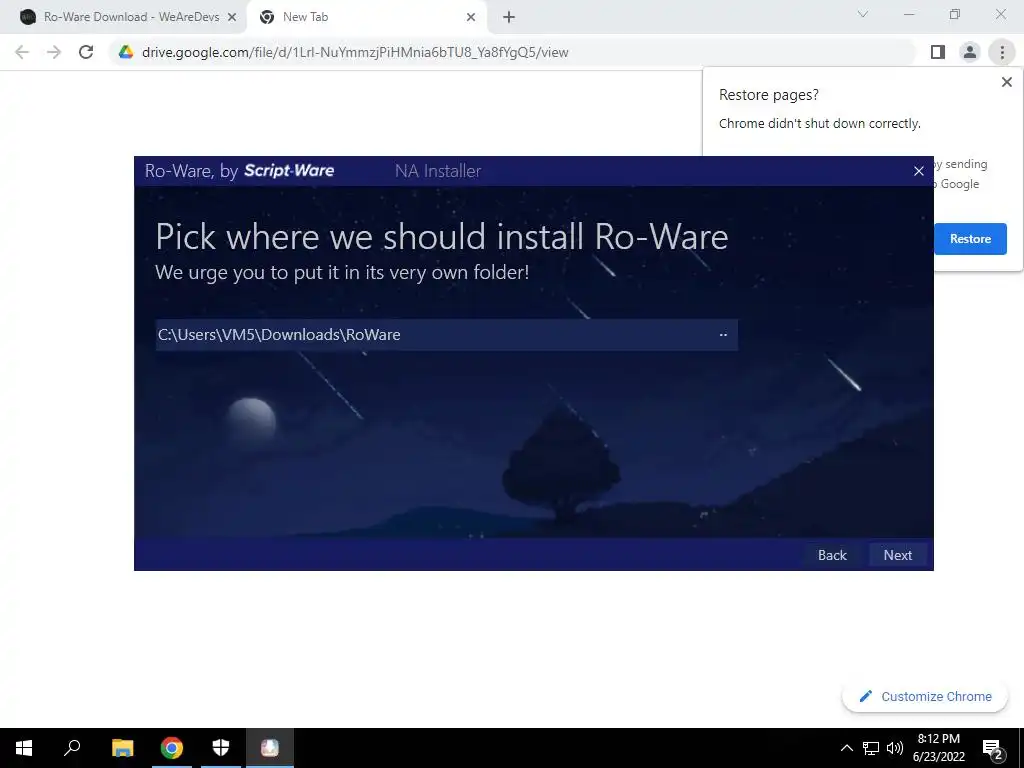Toggle Chrome side panel icon

938,52
